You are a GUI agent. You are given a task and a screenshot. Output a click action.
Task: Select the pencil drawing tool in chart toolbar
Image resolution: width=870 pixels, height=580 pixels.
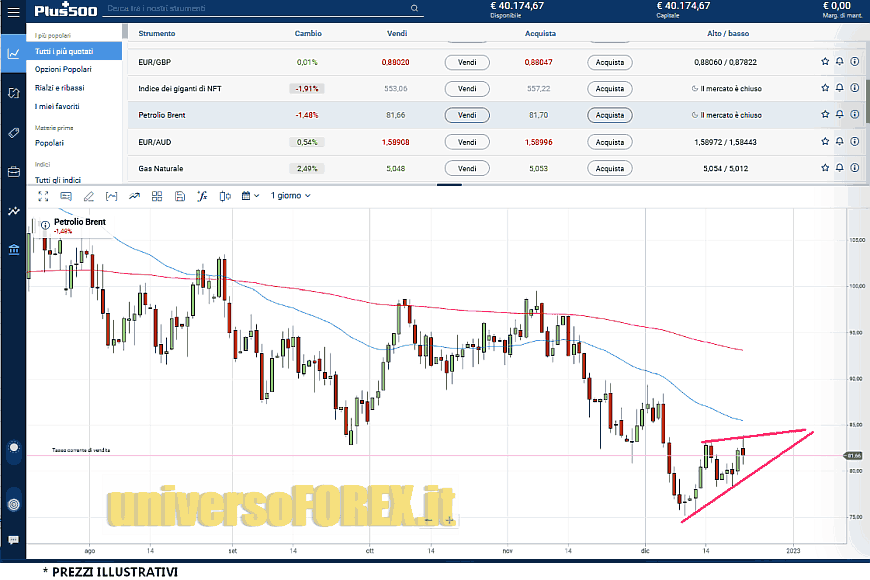click(x=88, y=195)
